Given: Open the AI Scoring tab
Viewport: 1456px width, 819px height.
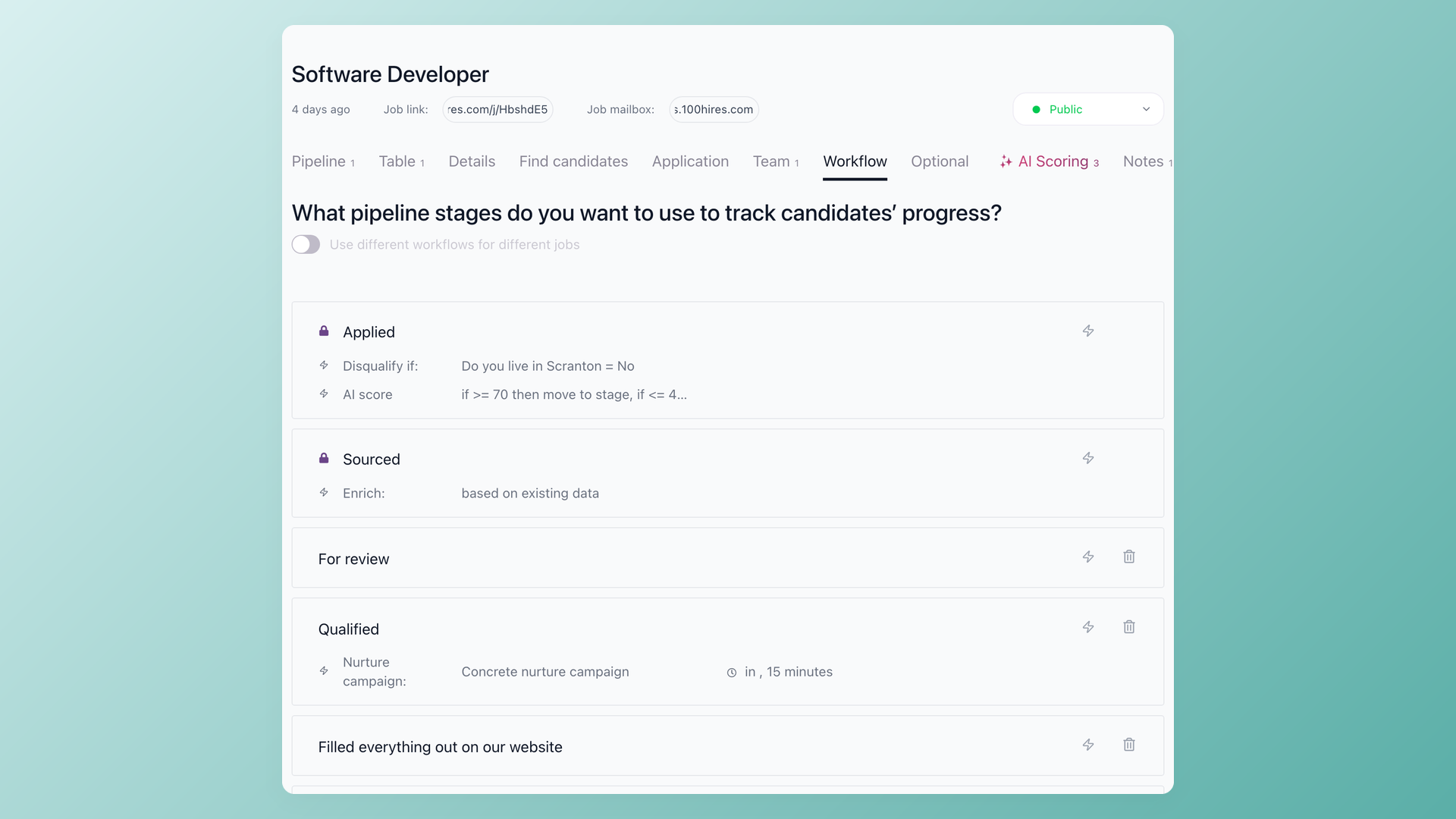Looking at the screenshot, I should (x=1050, y=162).
